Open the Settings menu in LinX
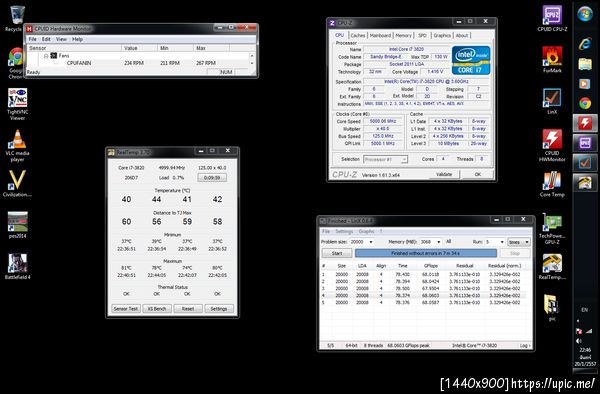600x394 pixels. 344,231
